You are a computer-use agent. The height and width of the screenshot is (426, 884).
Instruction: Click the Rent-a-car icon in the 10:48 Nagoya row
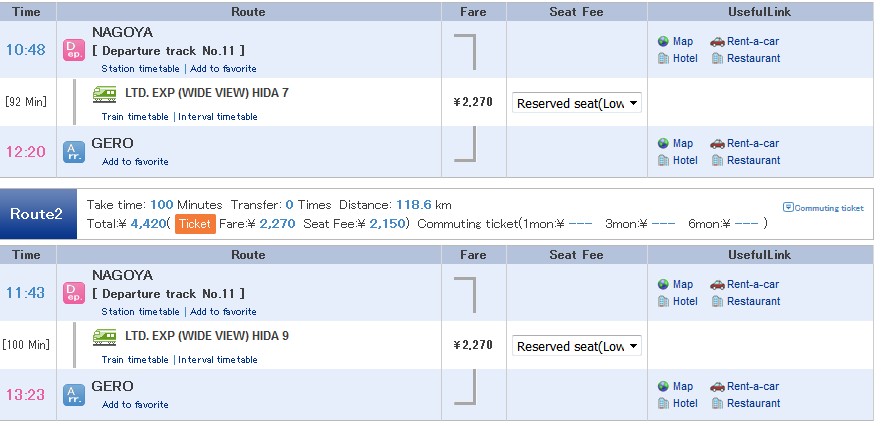[x=717, y=41]
